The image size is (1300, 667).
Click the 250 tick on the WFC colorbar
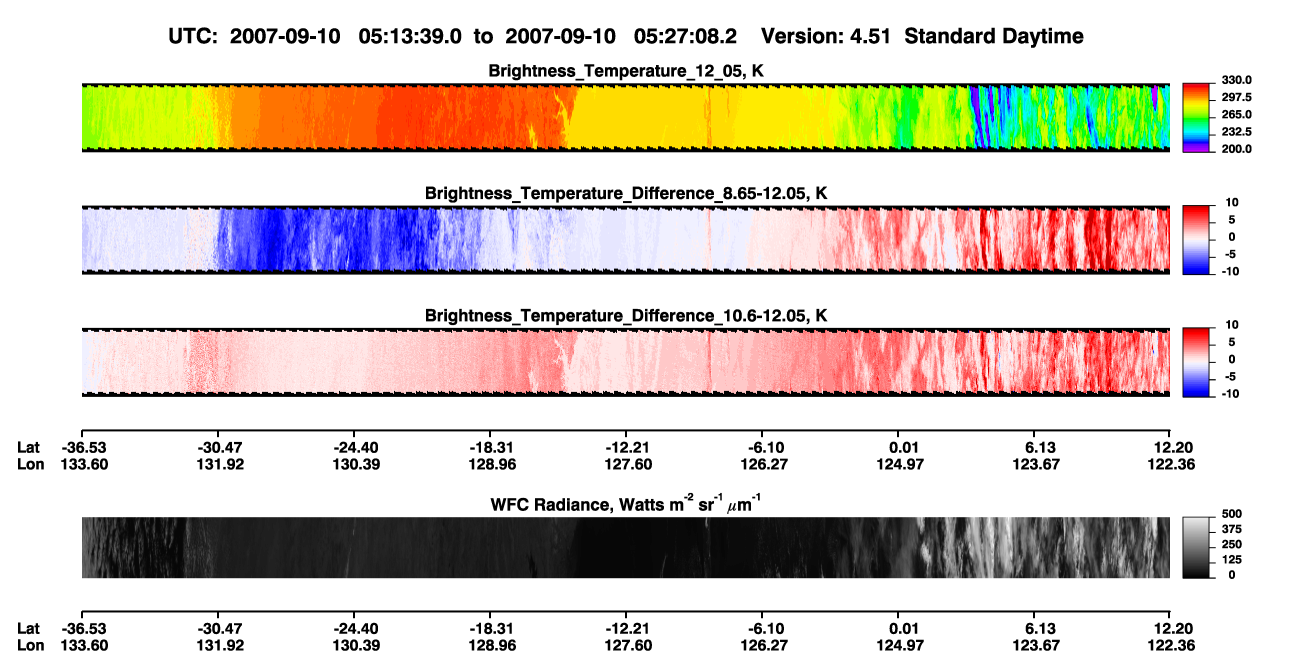tap(1232, 545)
